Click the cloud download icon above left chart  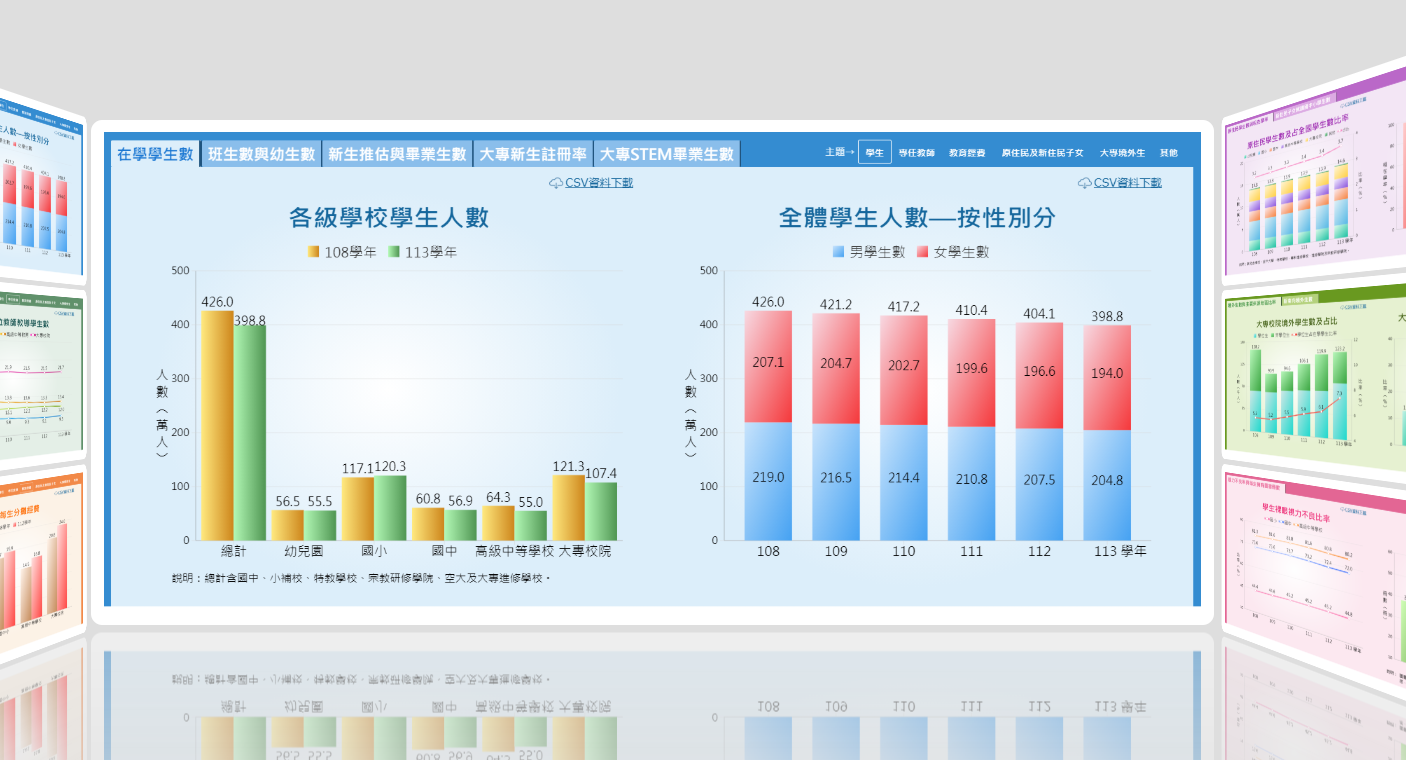[556, 183]
